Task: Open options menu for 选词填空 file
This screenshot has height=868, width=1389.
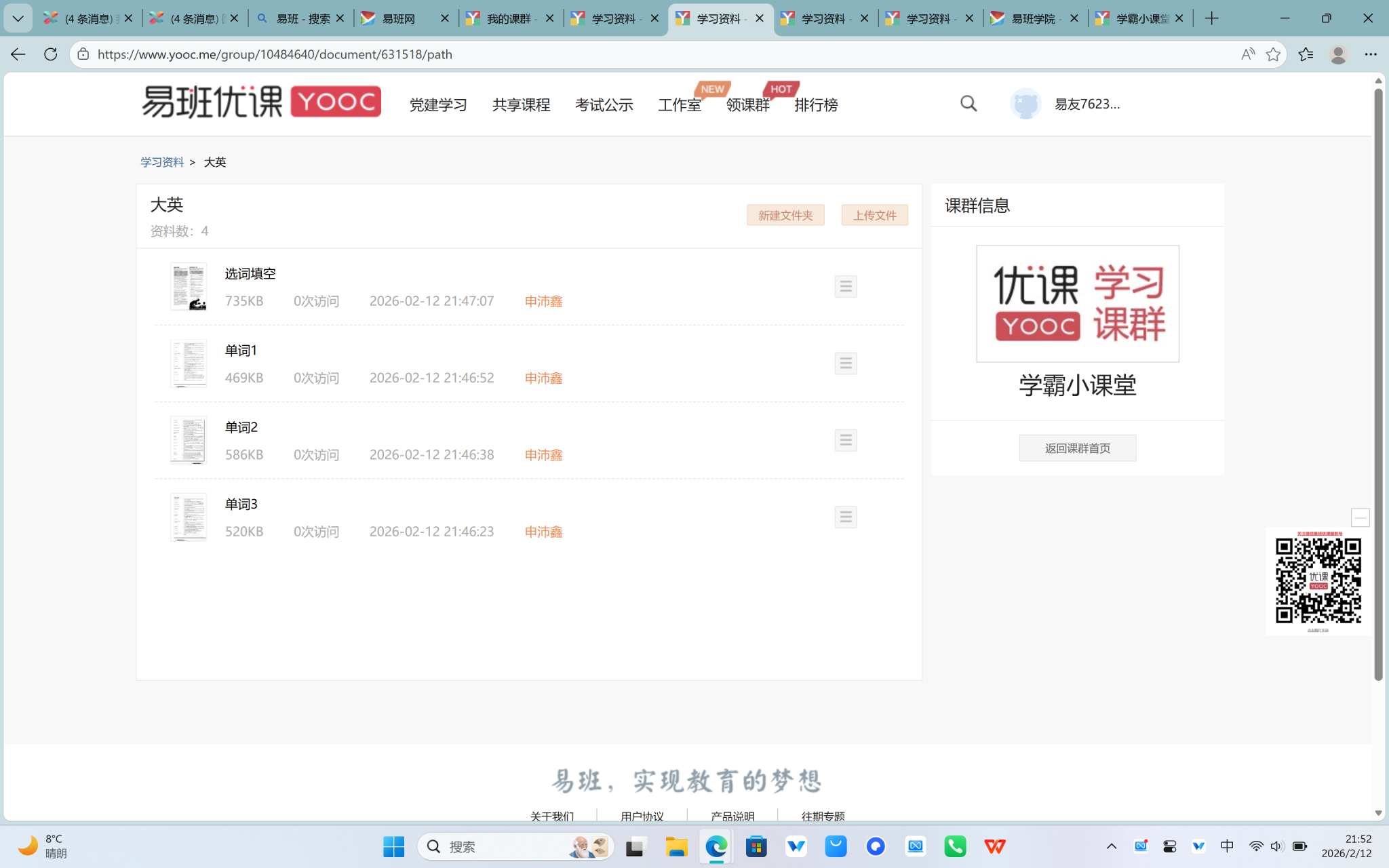Action: [845, 286]
